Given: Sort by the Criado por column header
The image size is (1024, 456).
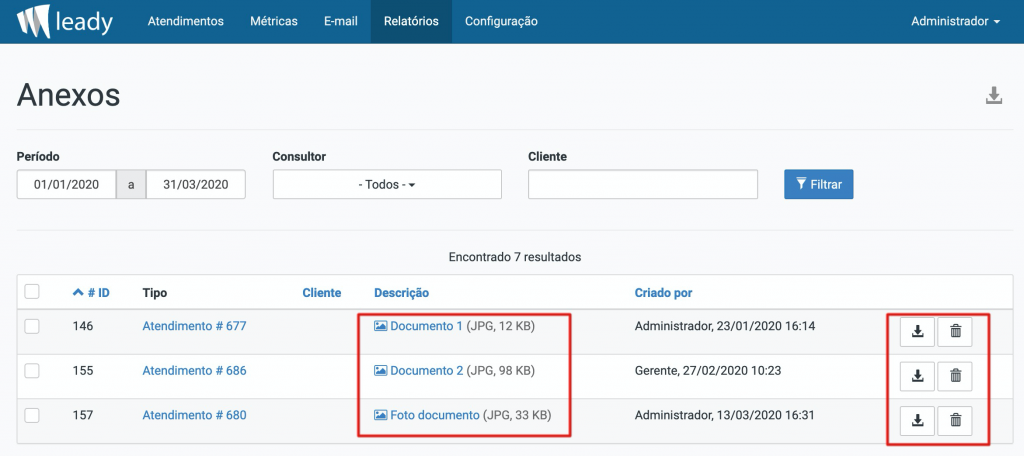Looking at the screenshot, I should [x=664, y=293].
